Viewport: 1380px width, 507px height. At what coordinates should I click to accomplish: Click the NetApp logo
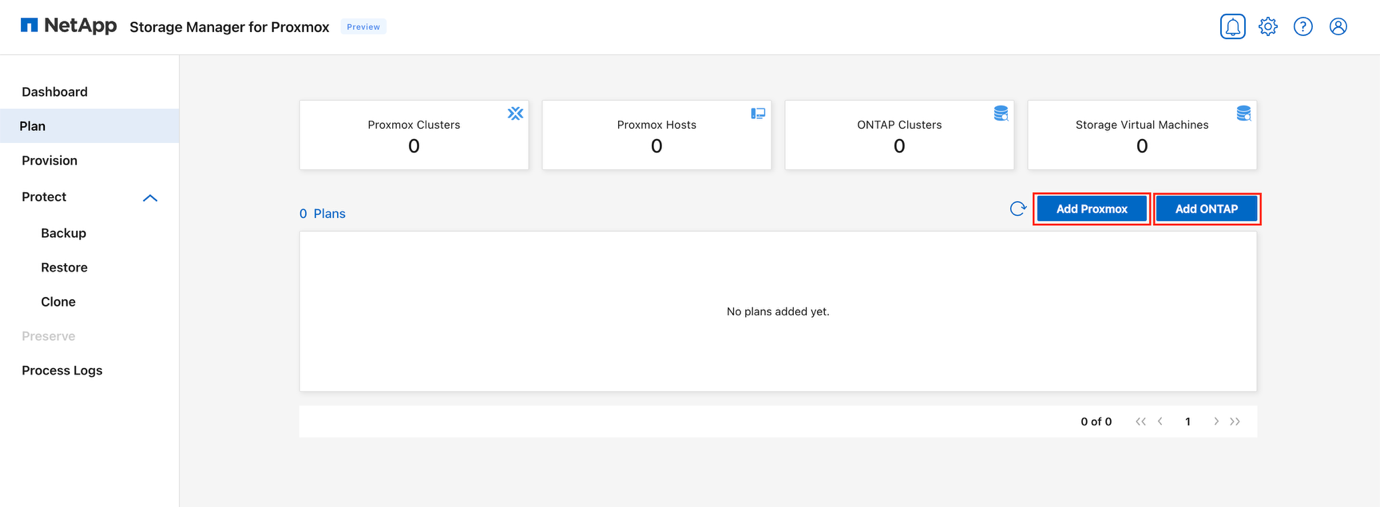(68, 26)
